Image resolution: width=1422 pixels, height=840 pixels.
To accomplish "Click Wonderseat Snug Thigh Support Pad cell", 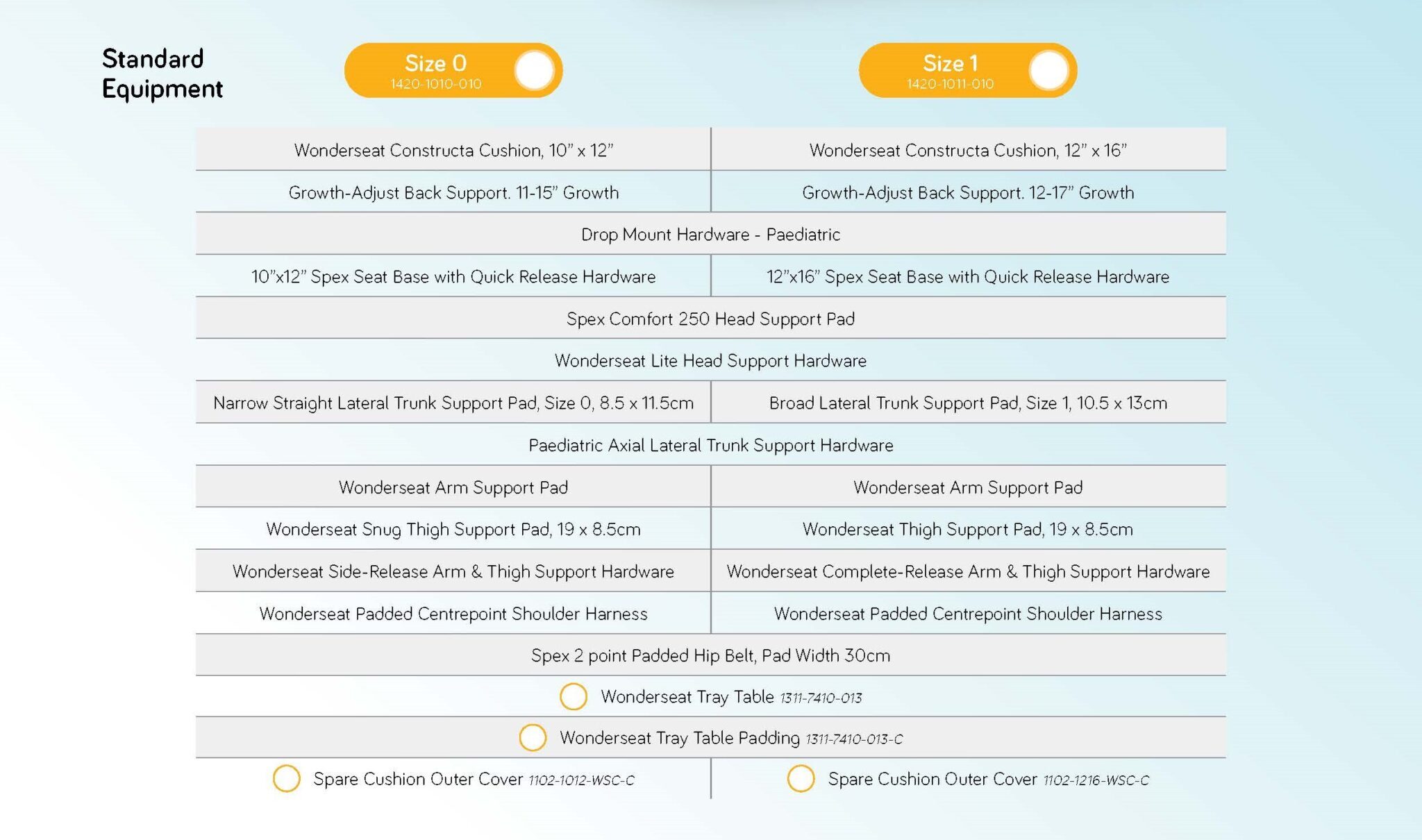I will (453, 529).
